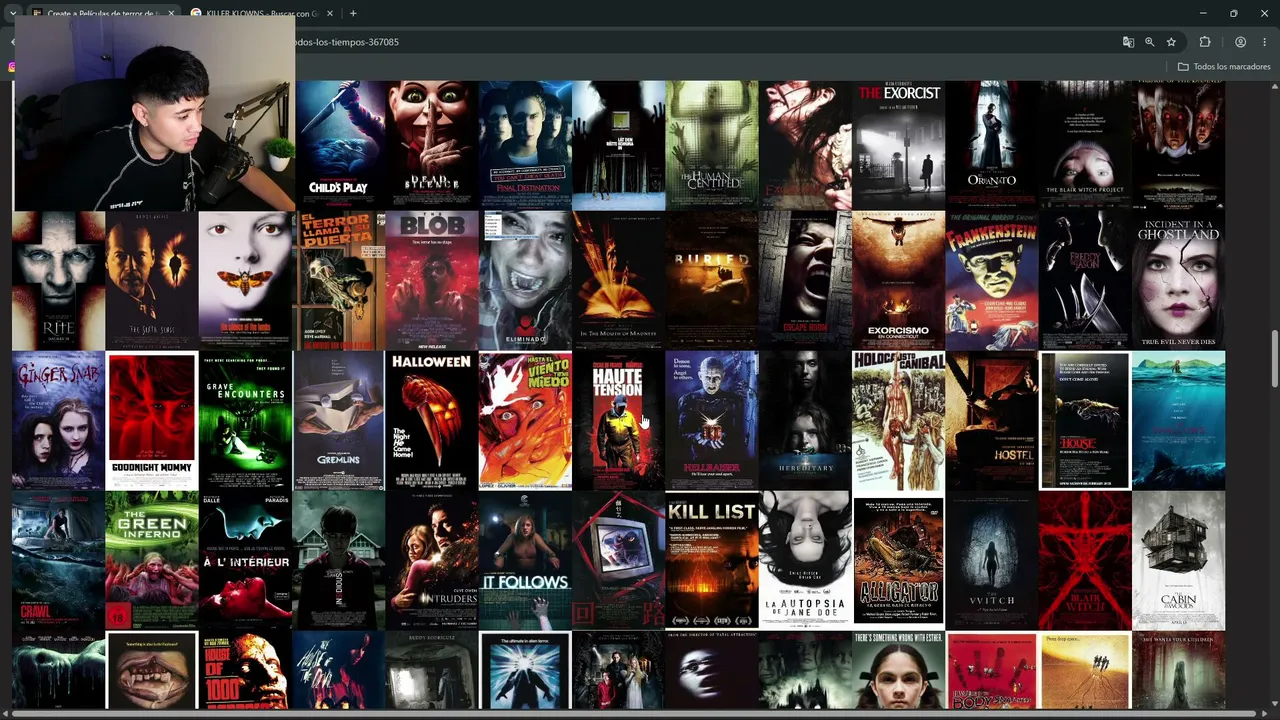Click the zoom magnifier icon in address bar
Screen dimensions: 1280x720
pos(1150,42)
